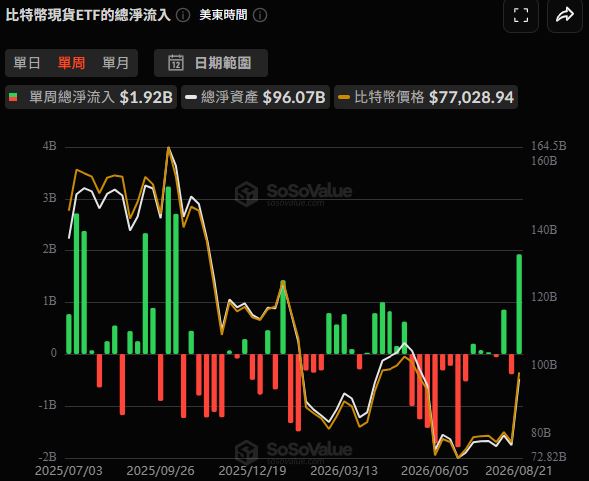Click the 4B left axis label
589x481 pixels.
(50, 146)
